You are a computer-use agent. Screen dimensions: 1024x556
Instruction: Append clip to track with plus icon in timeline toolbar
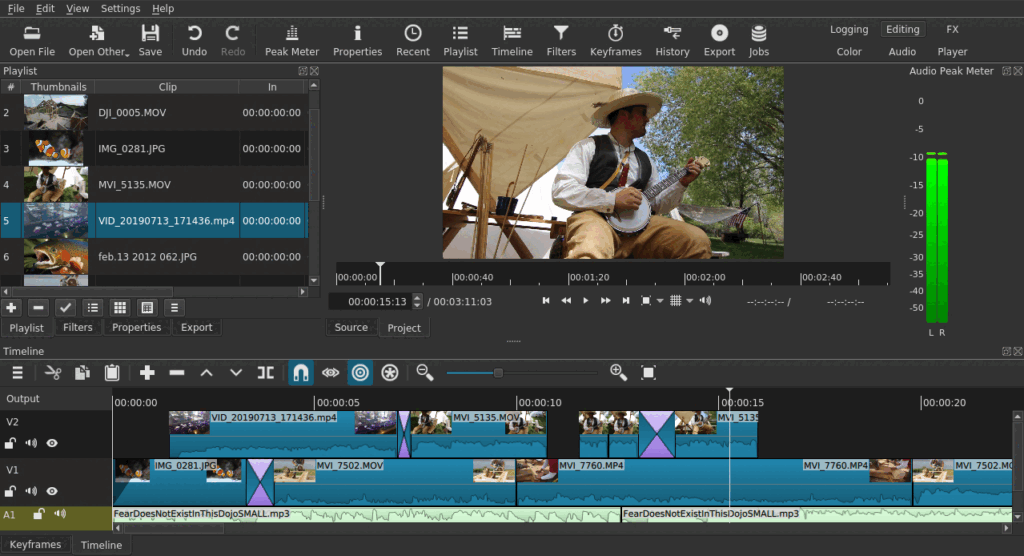[x=147, y=373]
